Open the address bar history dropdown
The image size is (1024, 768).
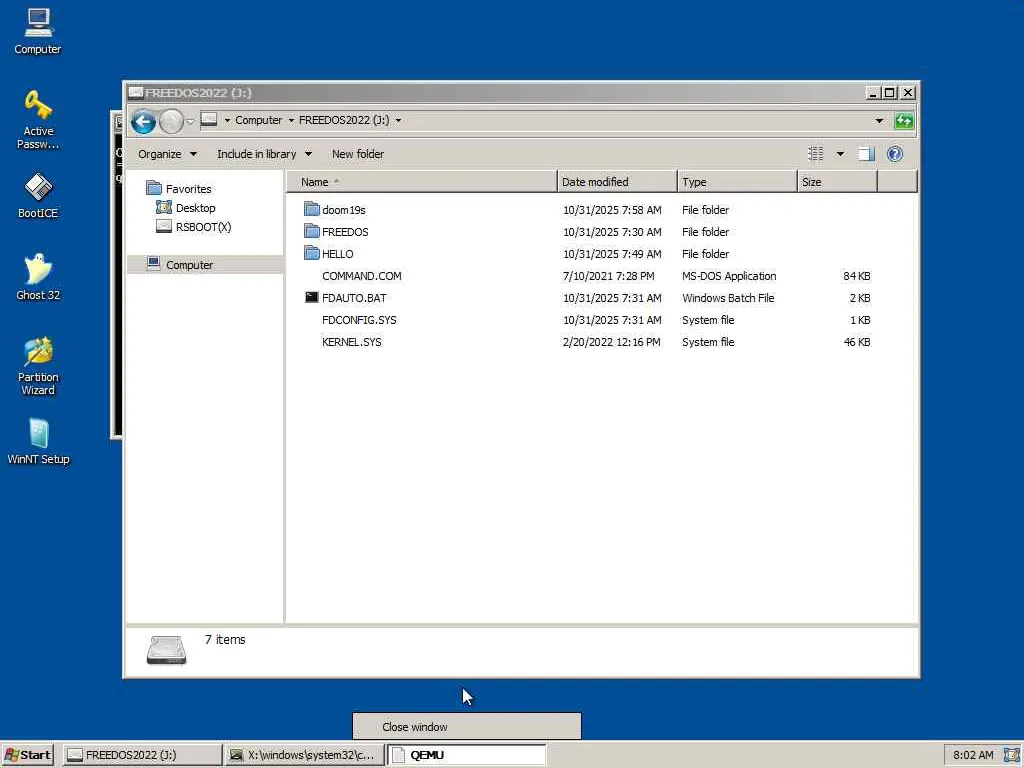point(879,121)
